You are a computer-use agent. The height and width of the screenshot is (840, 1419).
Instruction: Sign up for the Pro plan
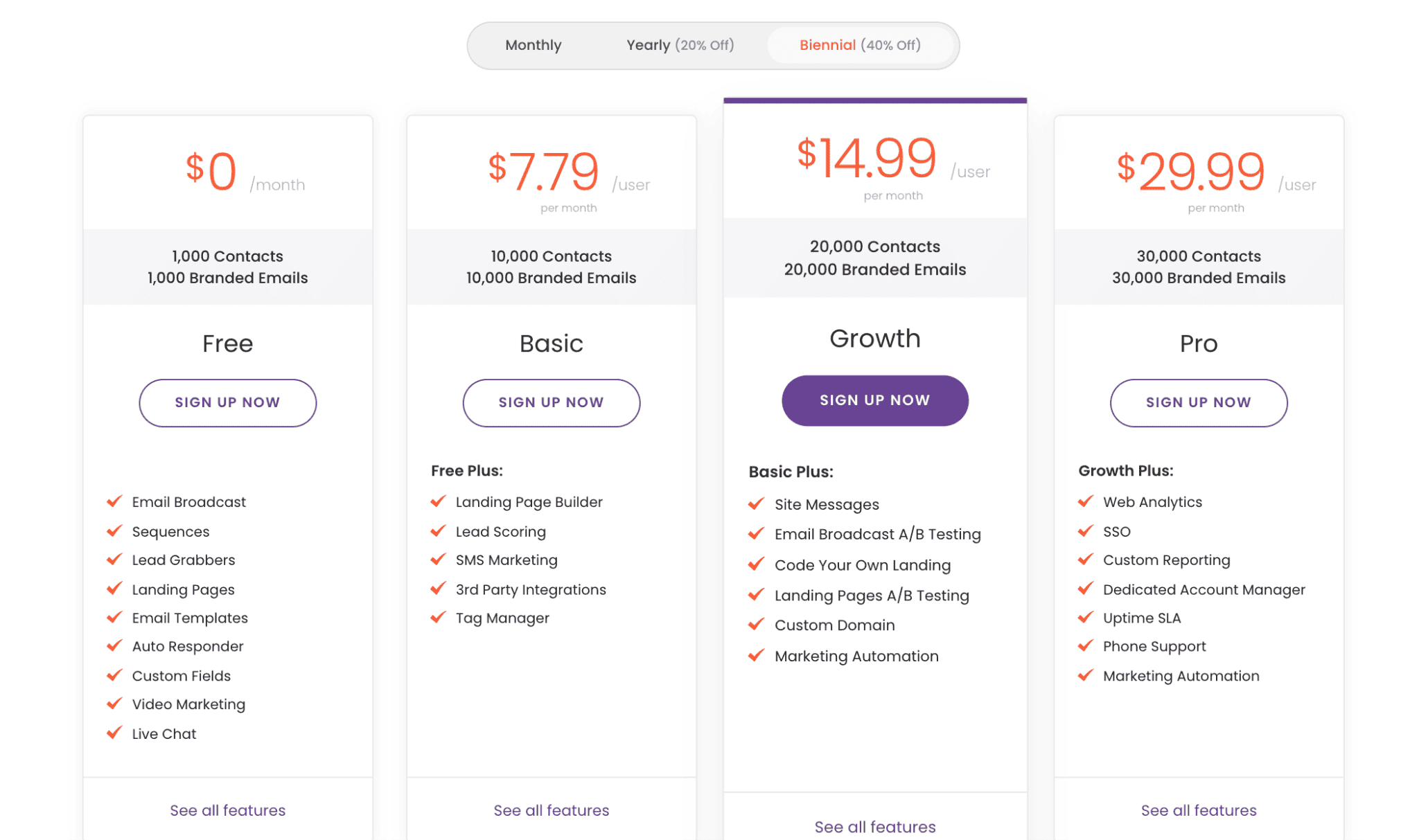pos(1198,402)
